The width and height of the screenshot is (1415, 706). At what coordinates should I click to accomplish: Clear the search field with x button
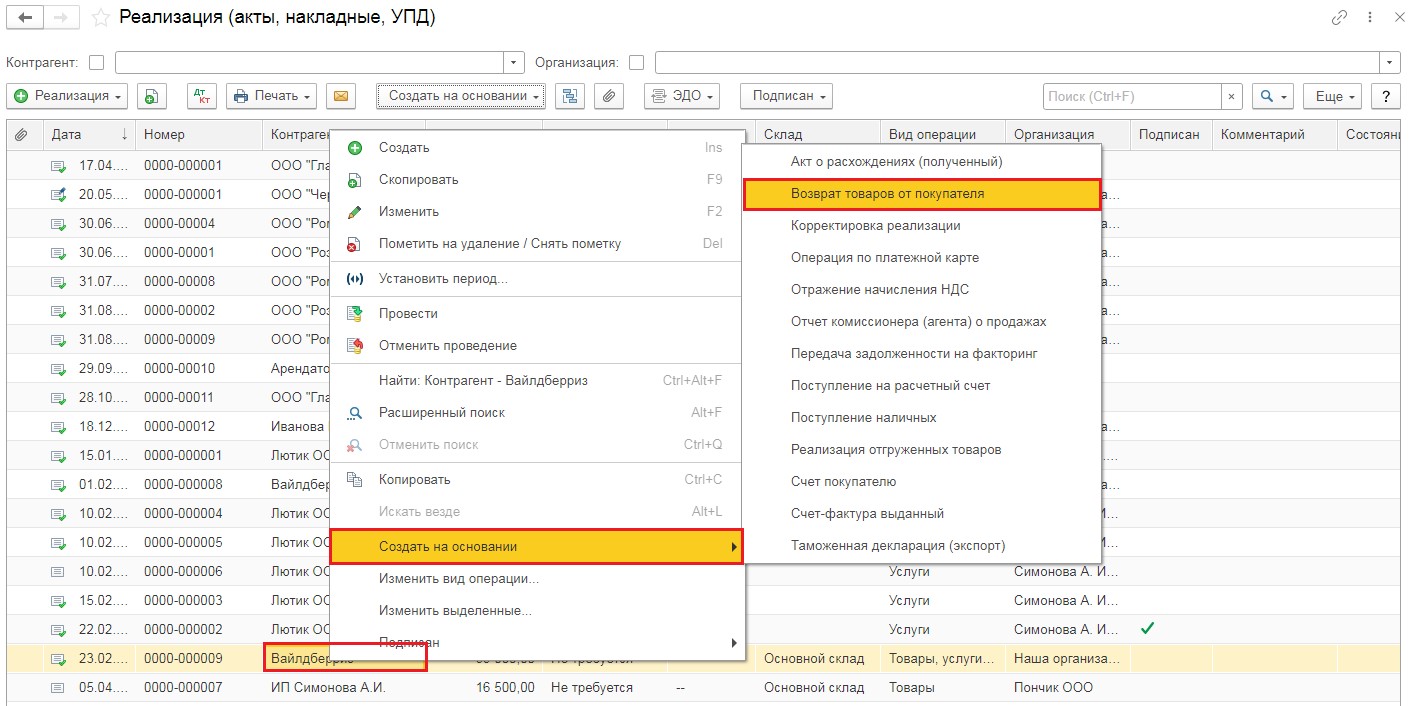click(x=1232, y=96)
